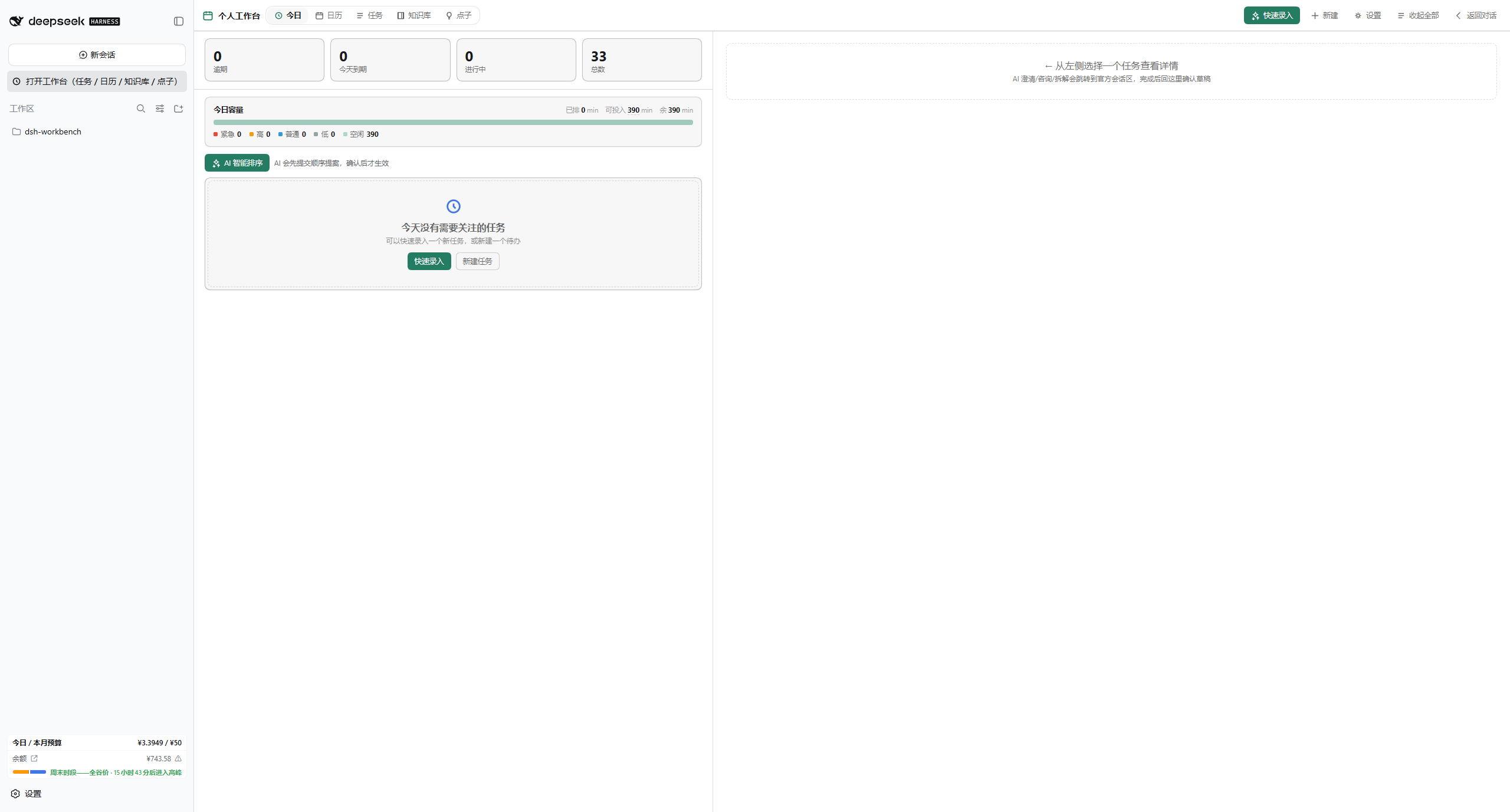Add a new workspace folder

click(179, 109)
